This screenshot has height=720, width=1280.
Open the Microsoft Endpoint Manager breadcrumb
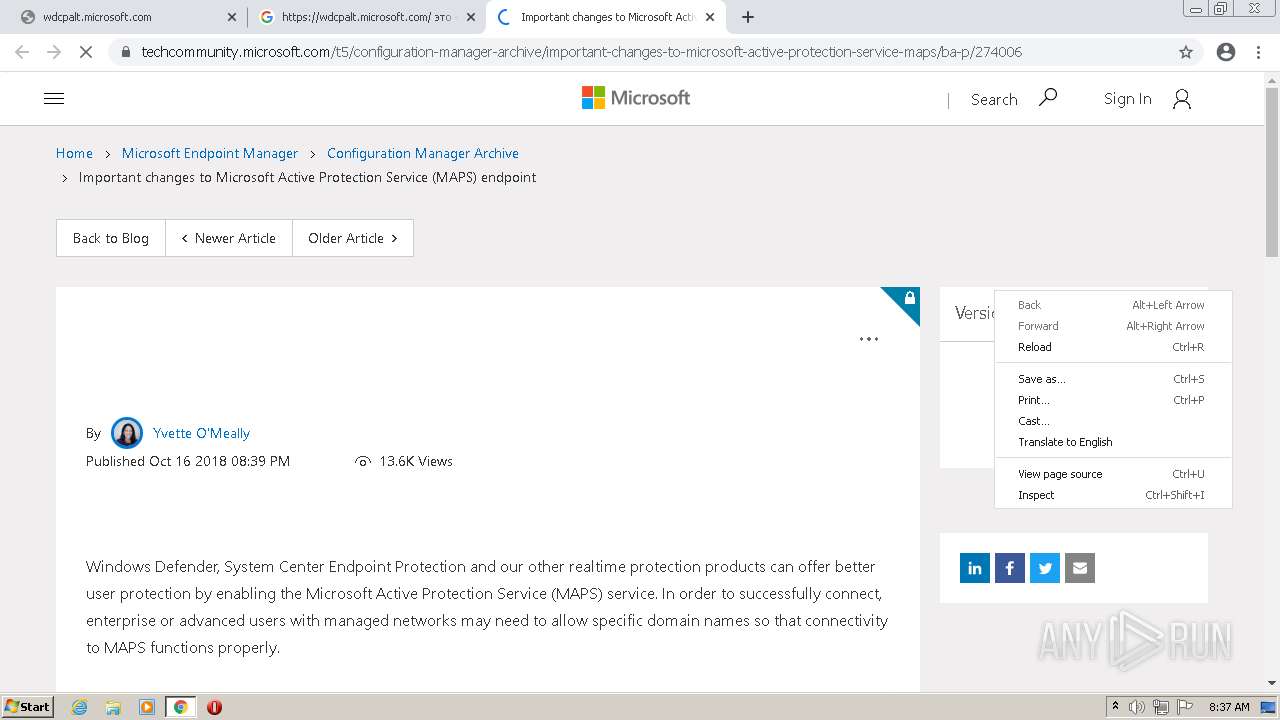tap(210, 153)
